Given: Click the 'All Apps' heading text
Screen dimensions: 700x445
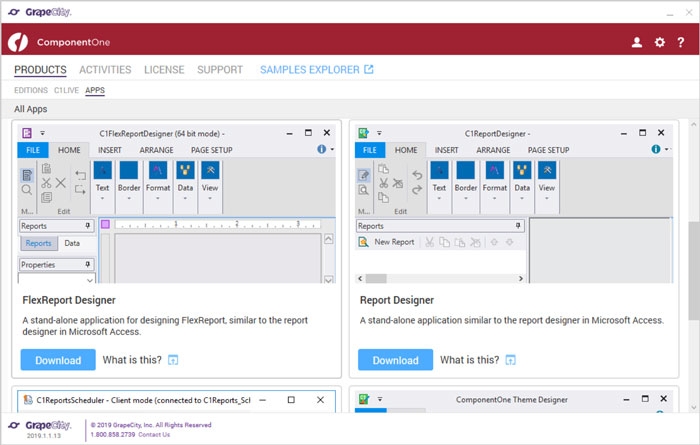Looking at the screenshot, I should click(x=30, y=109).
